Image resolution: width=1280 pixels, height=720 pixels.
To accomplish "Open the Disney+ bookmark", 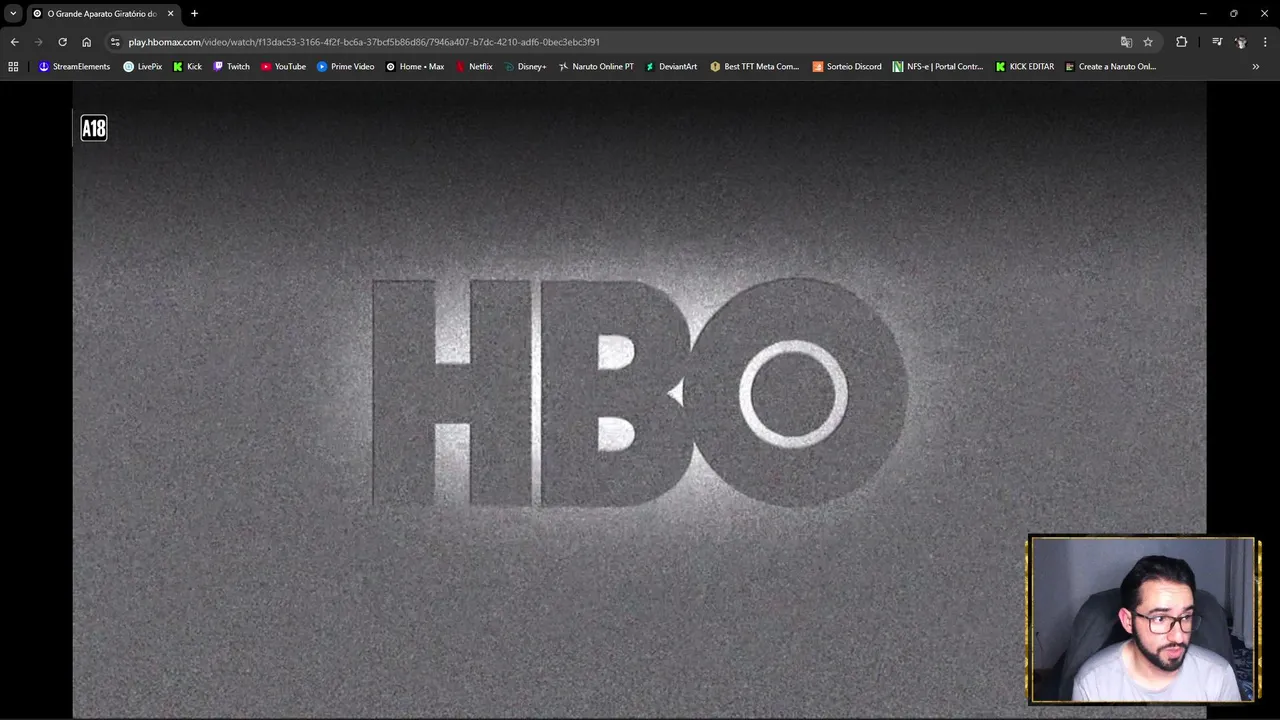I will coord(525,67).
